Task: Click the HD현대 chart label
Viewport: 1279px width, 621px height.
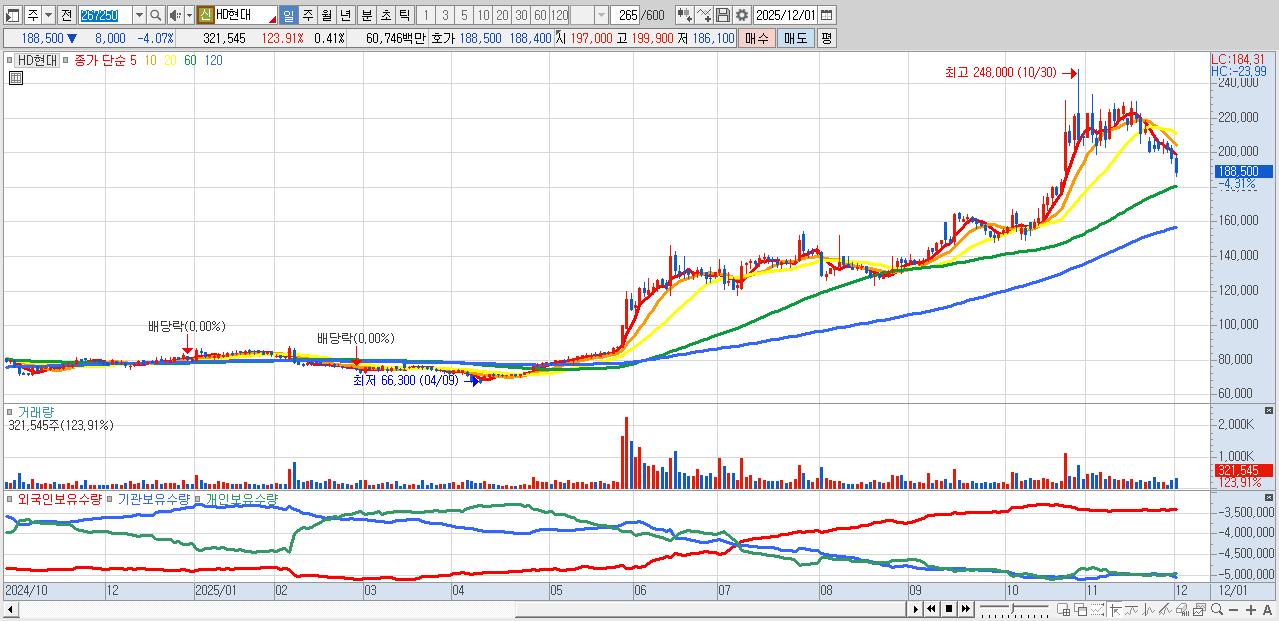Action: [37, 60]
